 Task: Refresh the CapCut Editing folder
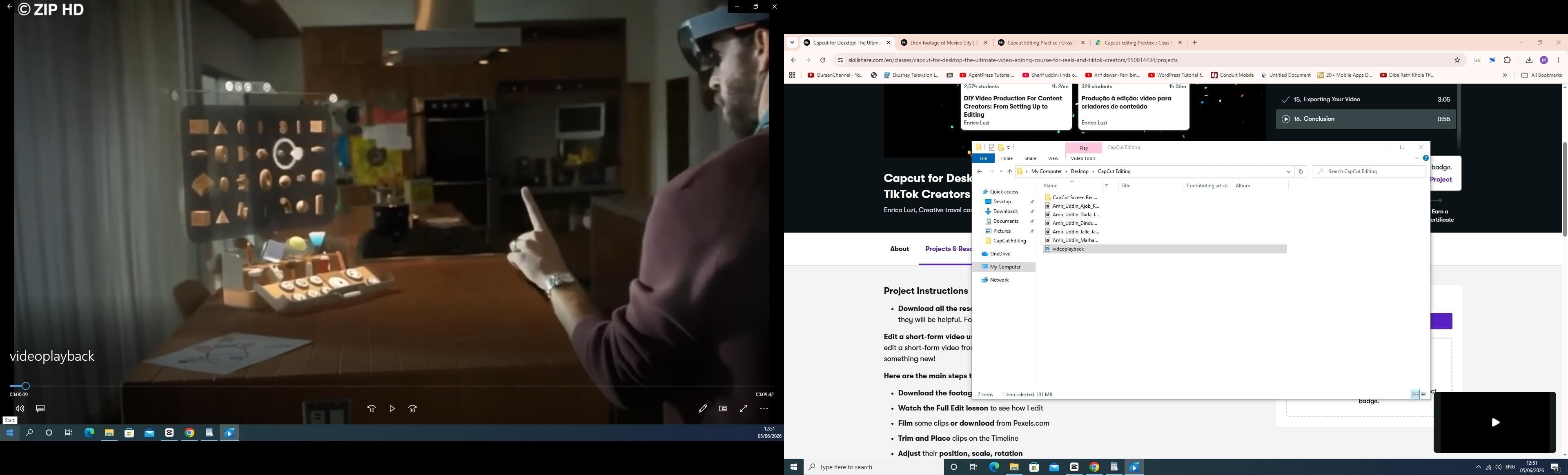point(1301,171)
